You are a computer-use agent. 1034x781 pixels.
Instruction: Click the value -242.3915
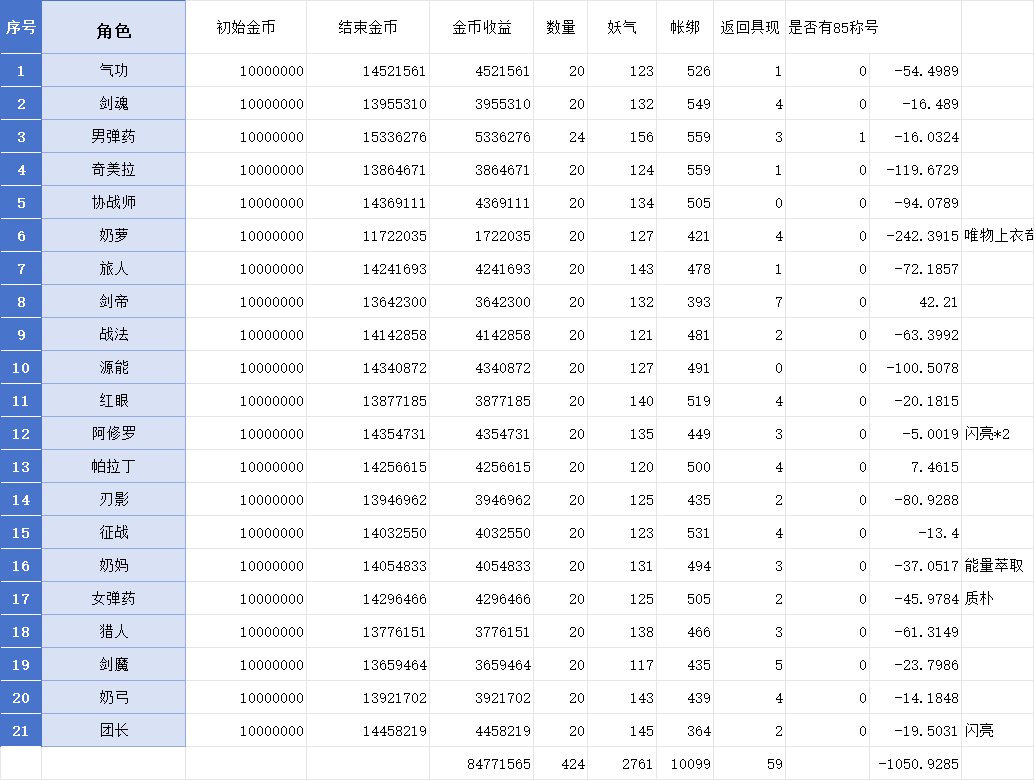pos(923,236)
